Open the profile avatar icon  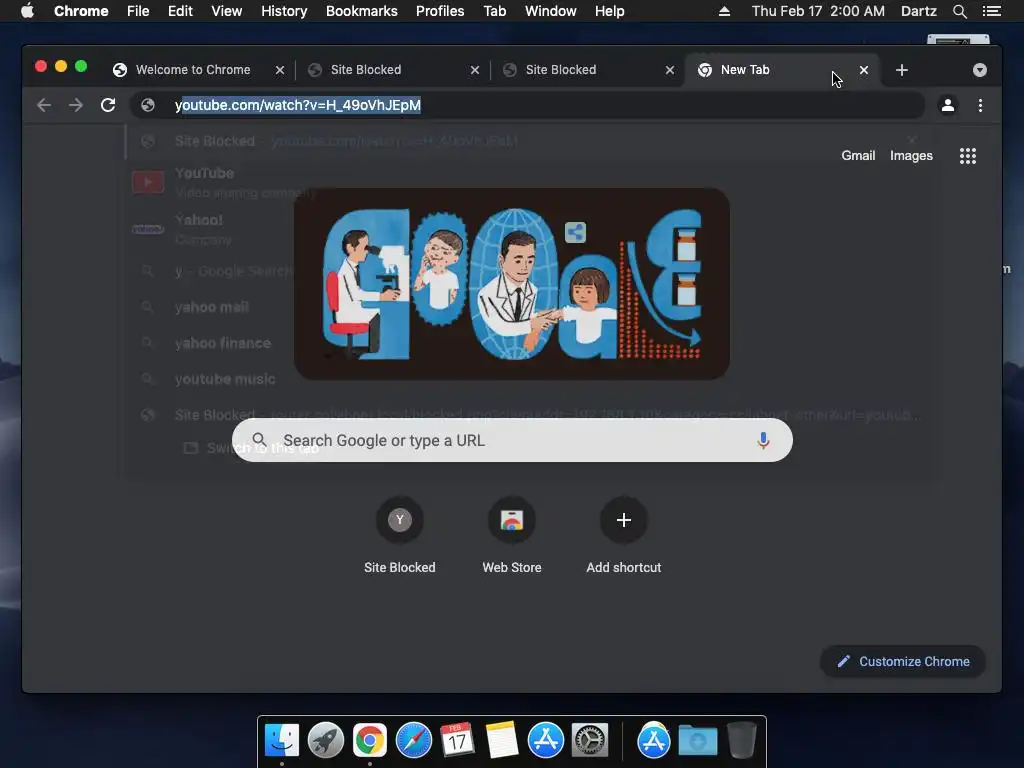tap(948, 105)
